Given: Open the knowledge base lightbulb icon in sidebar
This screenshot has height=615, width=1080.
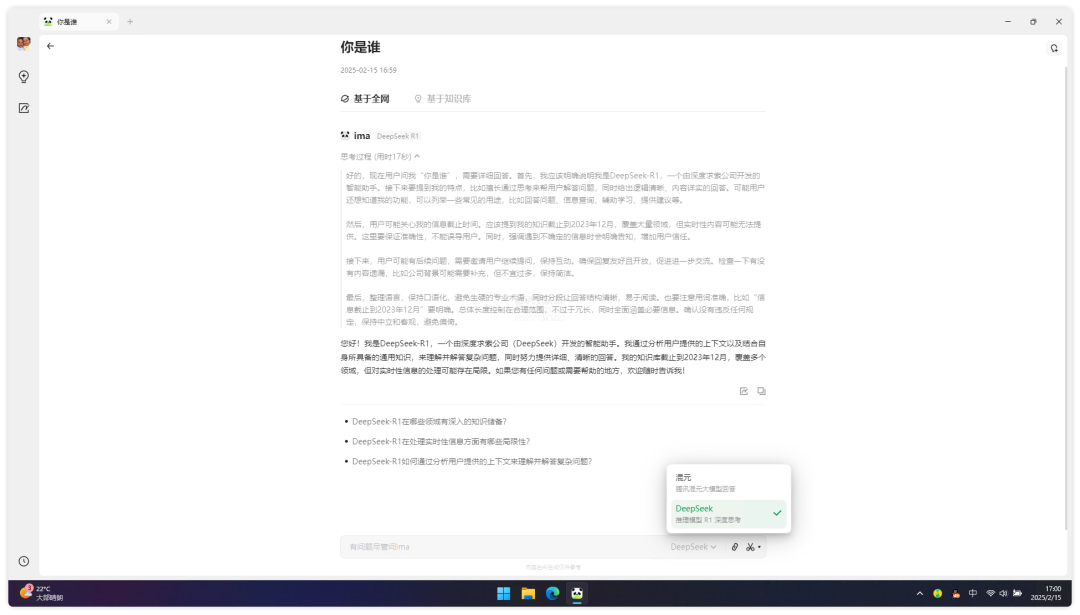Looking at the screenshot, I should tap(24, 77).
